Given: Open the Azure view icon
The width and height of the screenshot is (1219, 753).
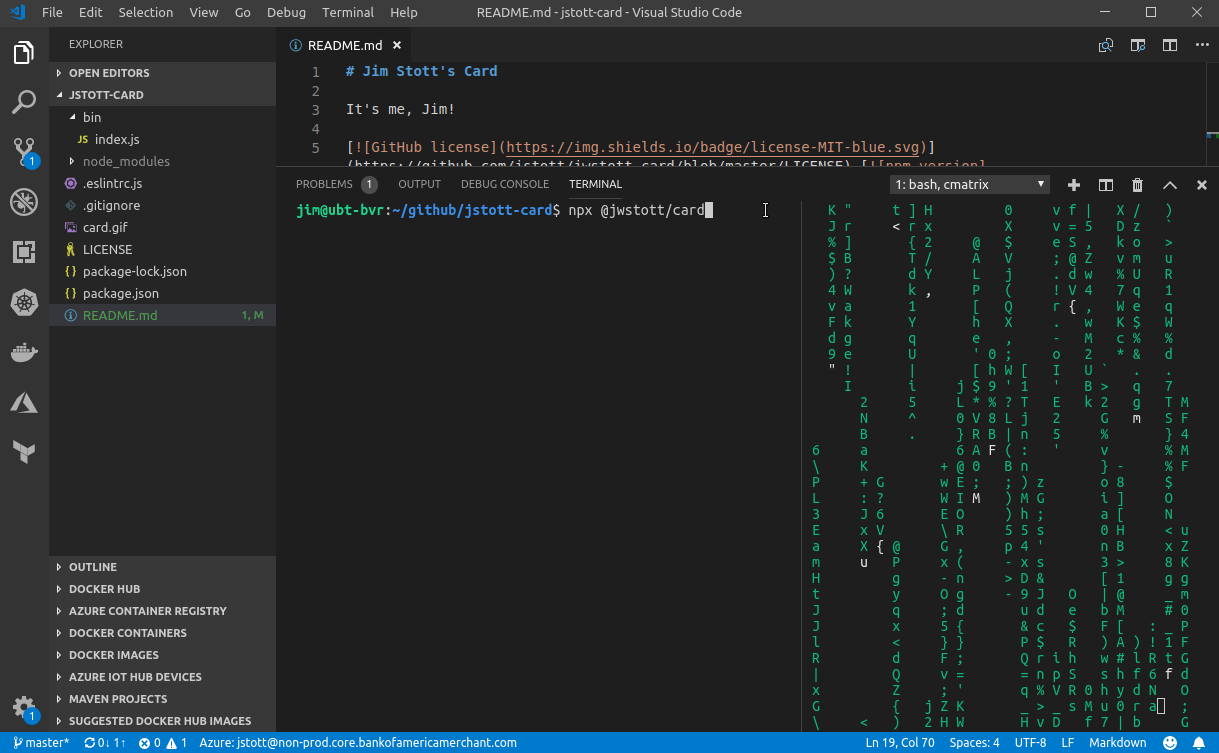Looking at the screenshot, I should tap(24, 402).
